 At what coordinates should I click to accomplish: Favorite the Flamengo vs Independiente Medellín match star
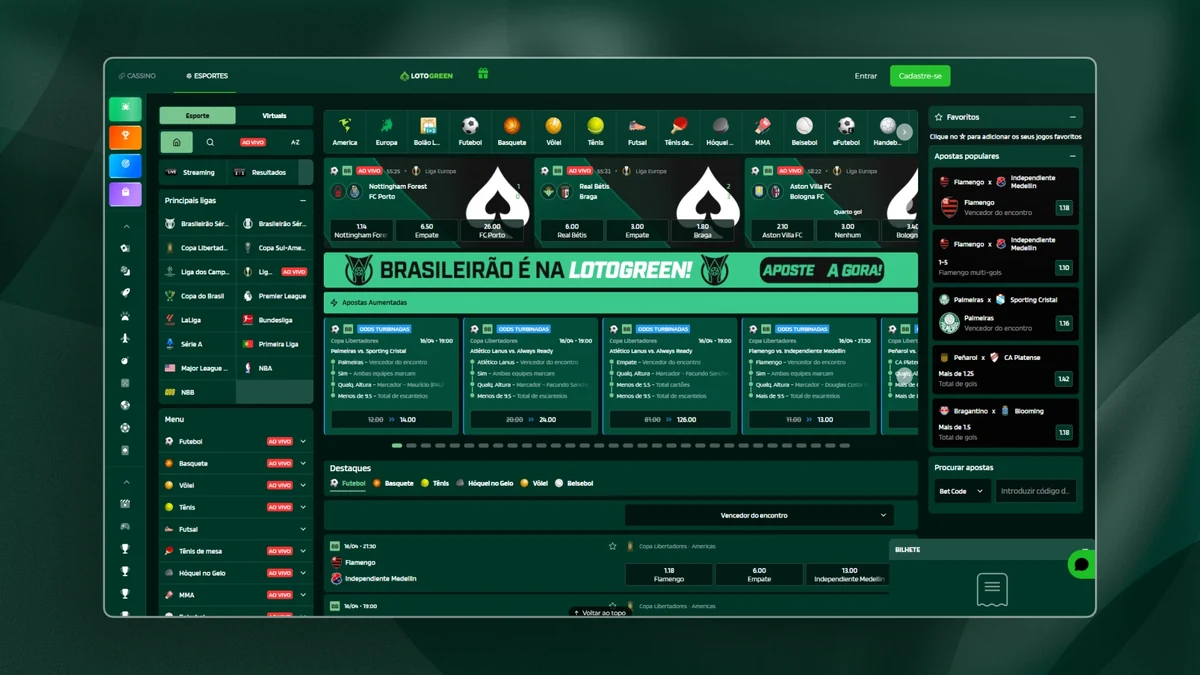(x=612, y=546)
